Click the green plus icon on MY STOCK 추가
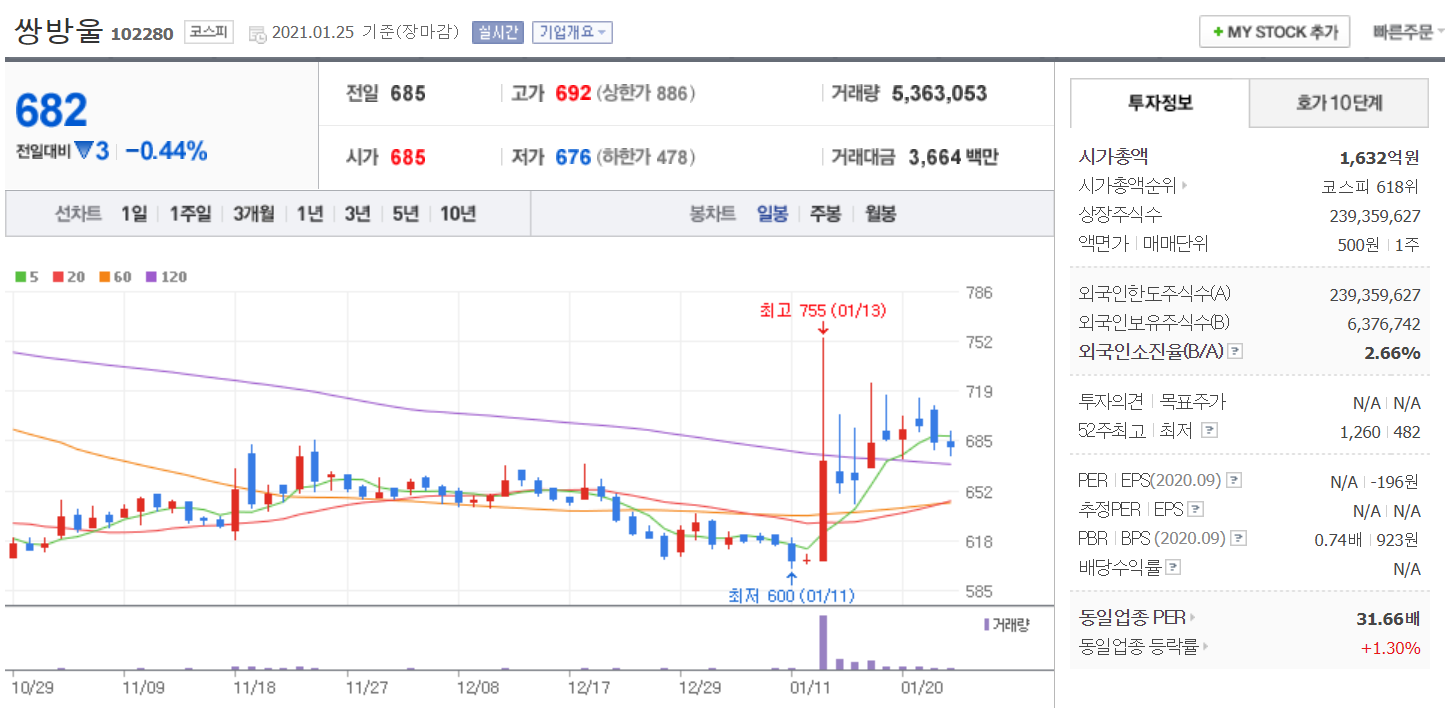 tap(1217, 32)
